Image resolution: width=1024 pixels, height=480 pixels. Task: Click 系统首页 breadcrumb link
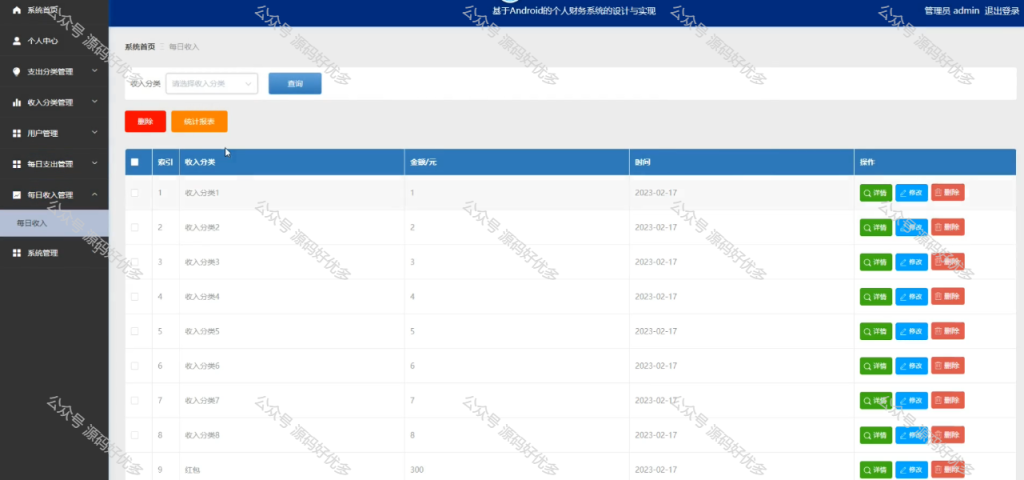[140, 47]
